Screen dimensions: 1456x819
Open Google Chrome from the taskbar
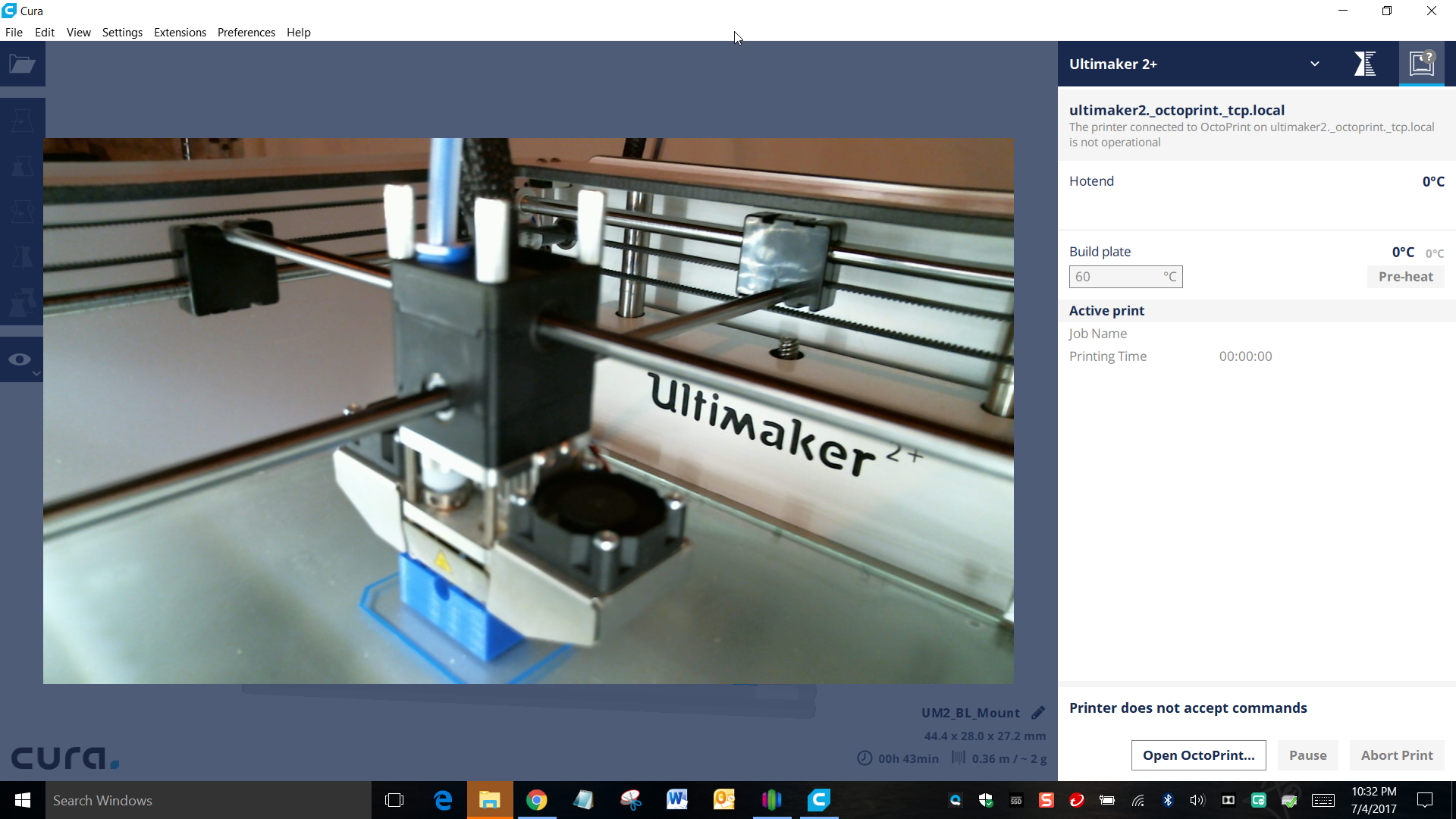(x=537, y=800)
